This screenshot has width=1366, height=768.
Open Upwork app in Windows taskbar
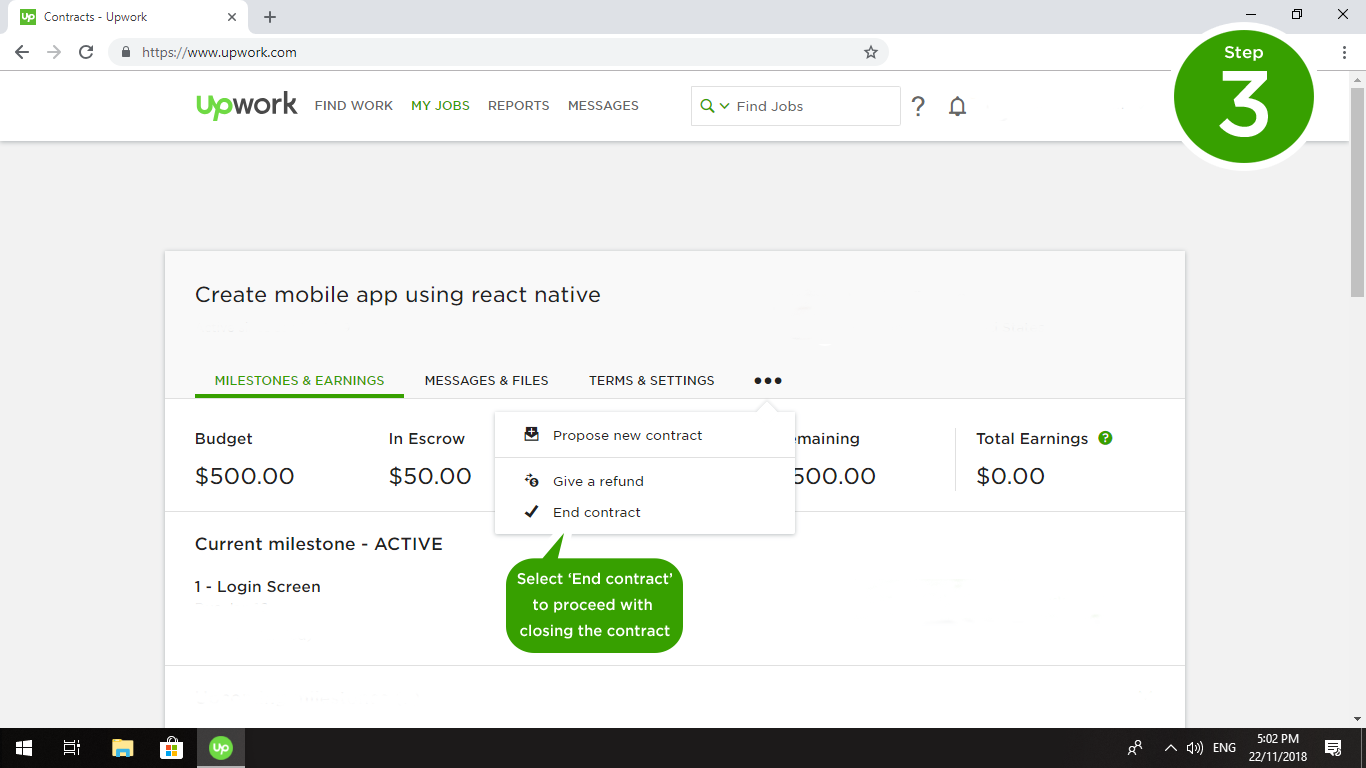coord(221,747)
